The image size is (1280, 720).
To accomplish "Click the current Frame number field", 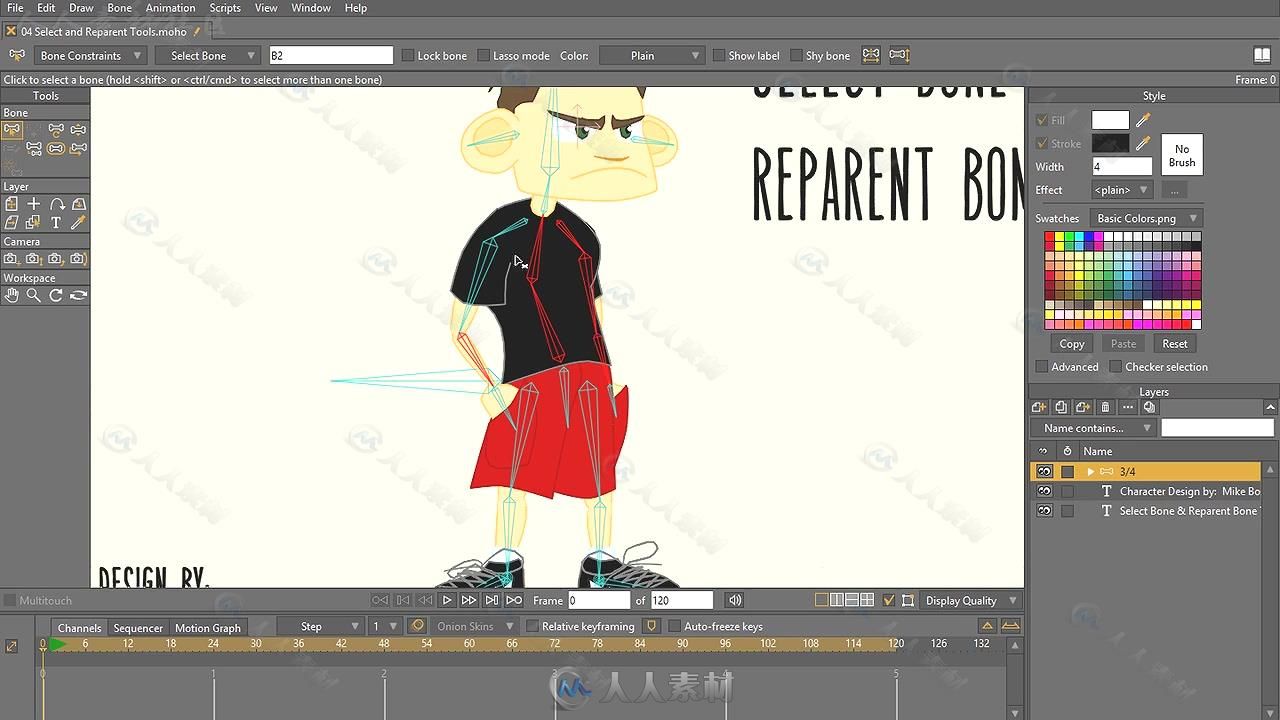I will click(599, 600).
